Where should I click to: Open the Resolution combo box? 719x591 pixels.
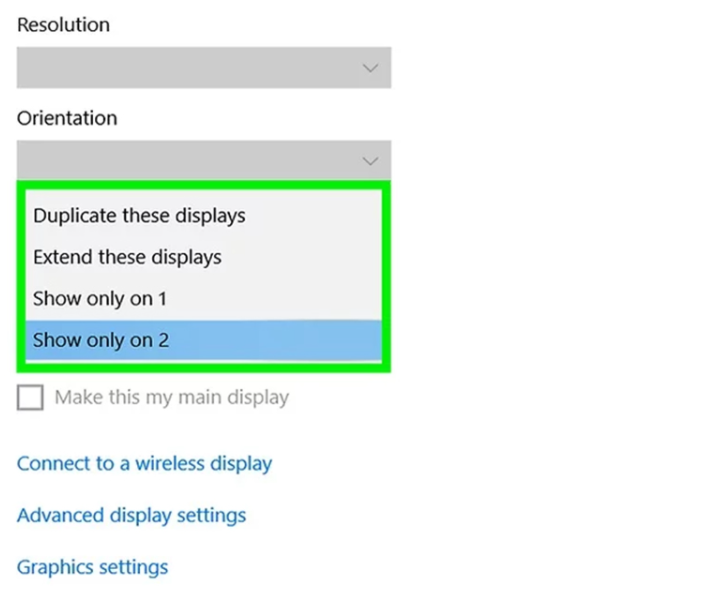coord(203,68)
